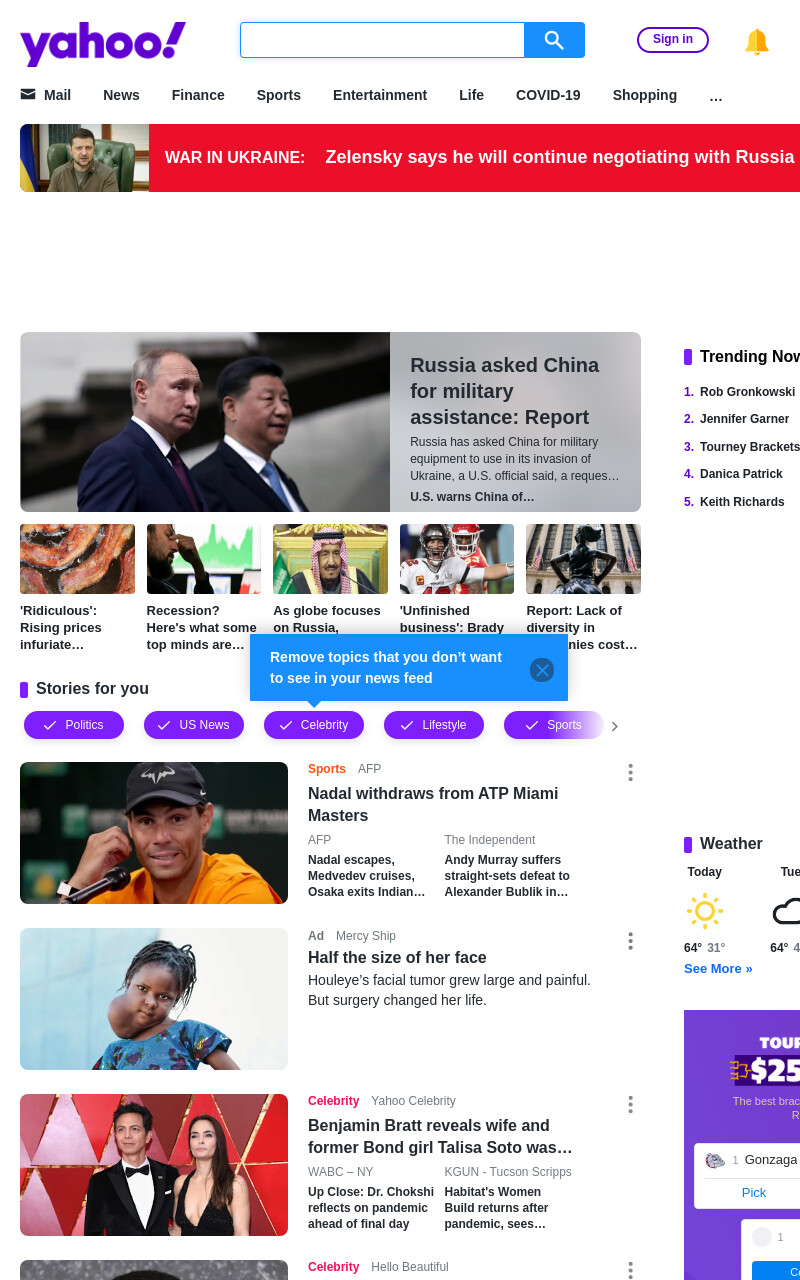The height and width of the screenshot is (1280, 800).
Task: Open the Benjamin Bratt red carpet photo
Action: tap(154, 1165)
